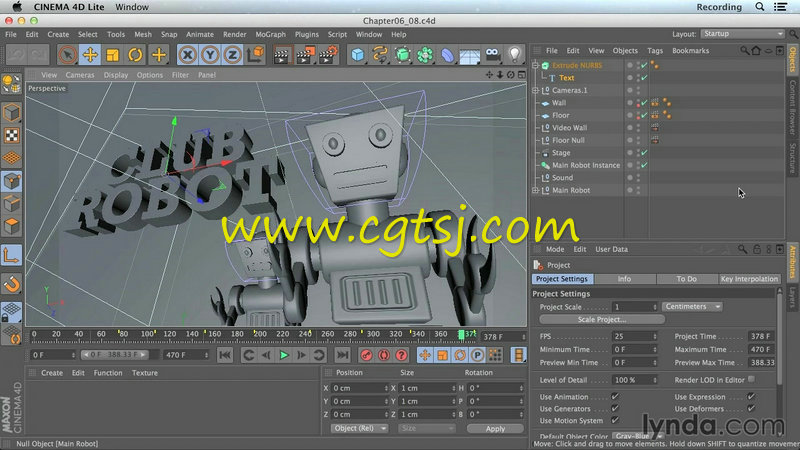Viewport: 800px width, 450px height.
Task: Switch to Polygons mode cube icon
Action: tap(11, 226)
